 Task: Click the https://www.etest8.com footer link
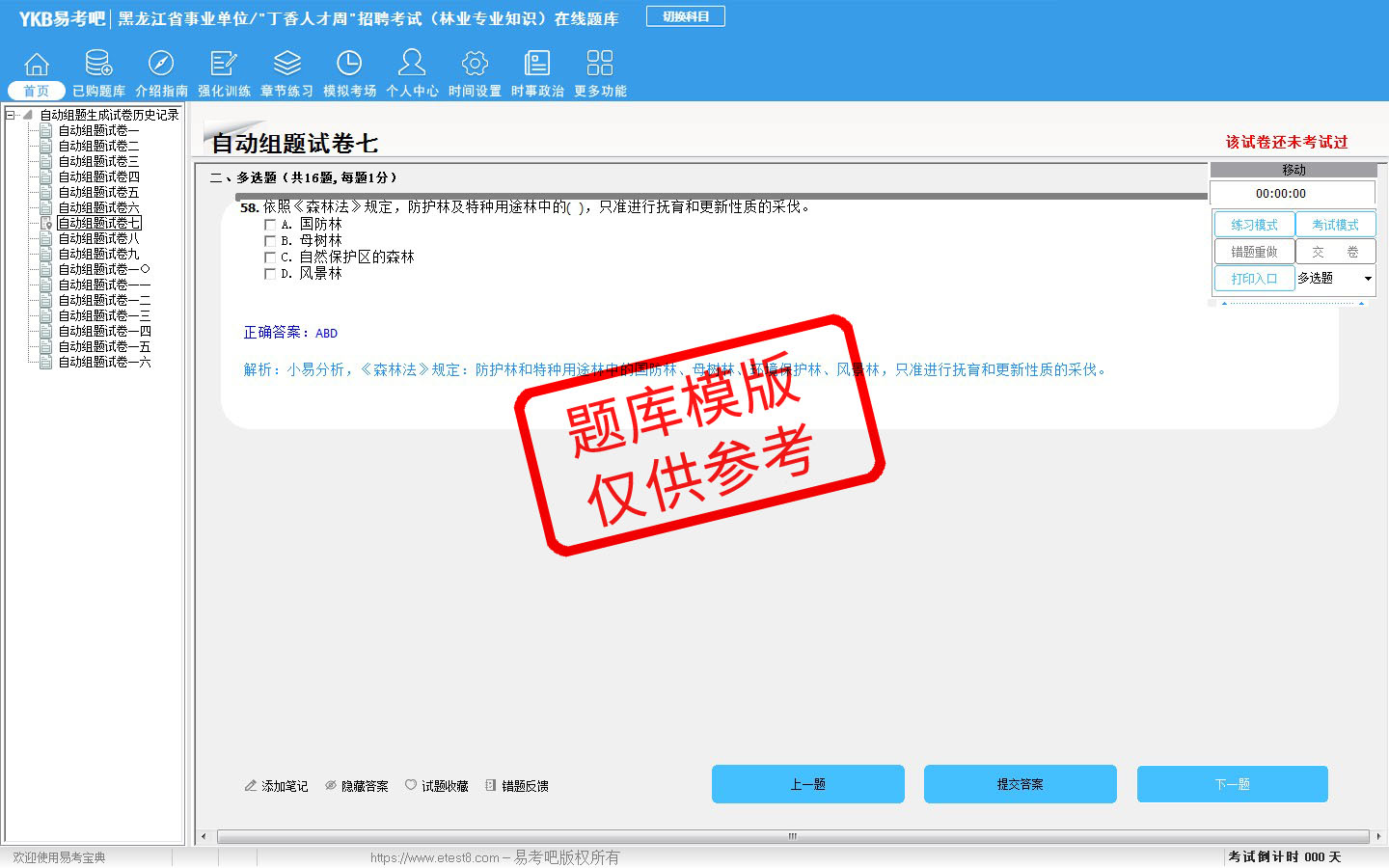pos(435,857)
